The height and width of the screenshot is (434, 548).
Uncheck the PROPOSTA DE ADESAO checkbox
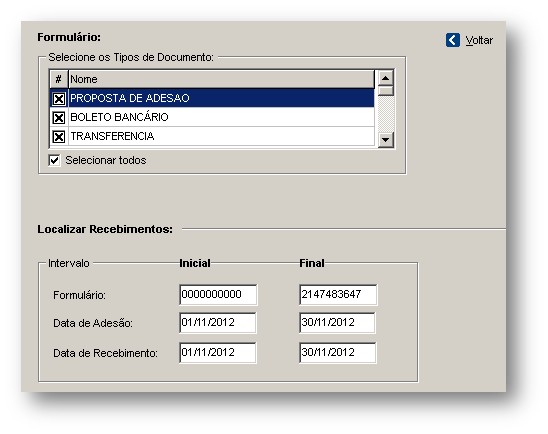[x=59, y=99]
